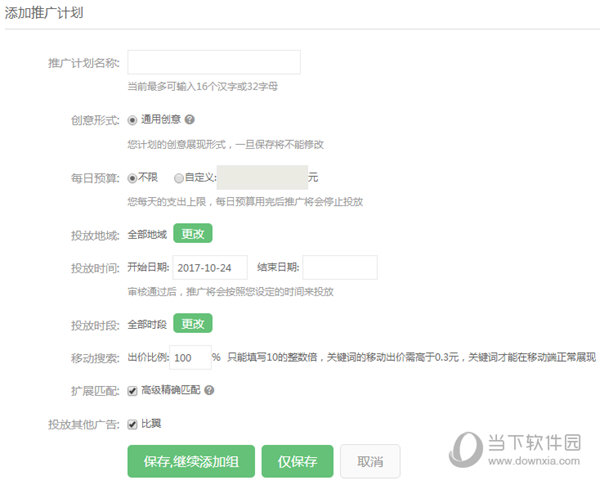
Task: Click the 全部时段 text
Action: click(147, 325)
